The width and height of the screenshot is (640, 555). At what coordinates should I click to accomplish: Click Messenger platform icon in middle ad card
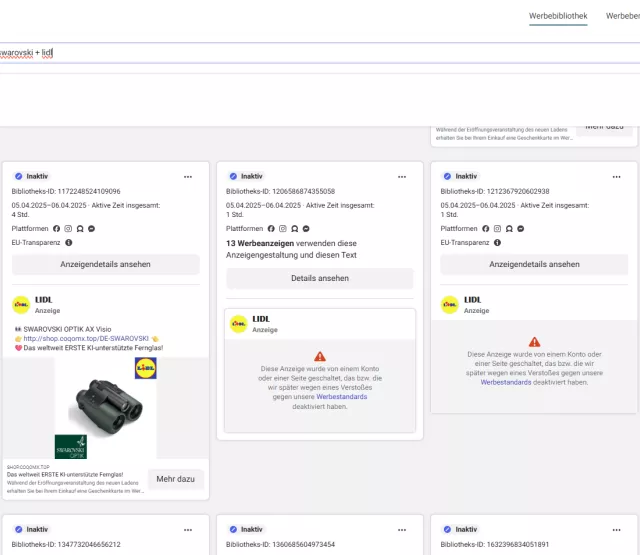(305, 229)
